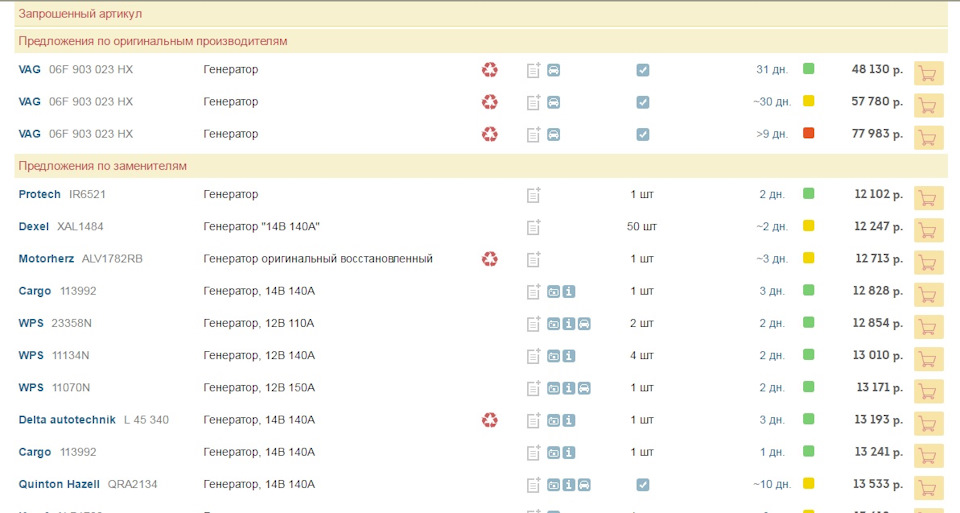Click the green indicator on the 31 дн. VAG row
The height and width of the screenshot is (513, 960).
[809, 69]
